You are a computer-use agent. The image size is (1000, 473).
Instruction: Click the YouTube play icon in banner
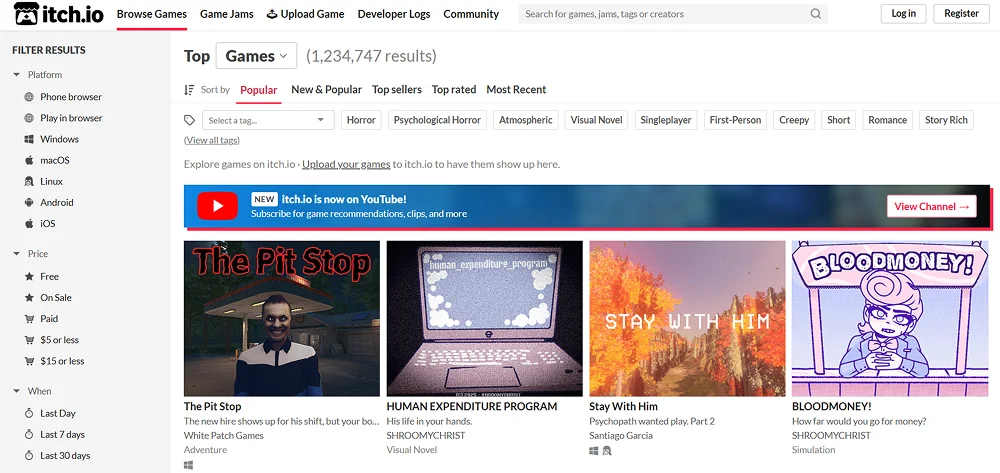tap(217, 206)
